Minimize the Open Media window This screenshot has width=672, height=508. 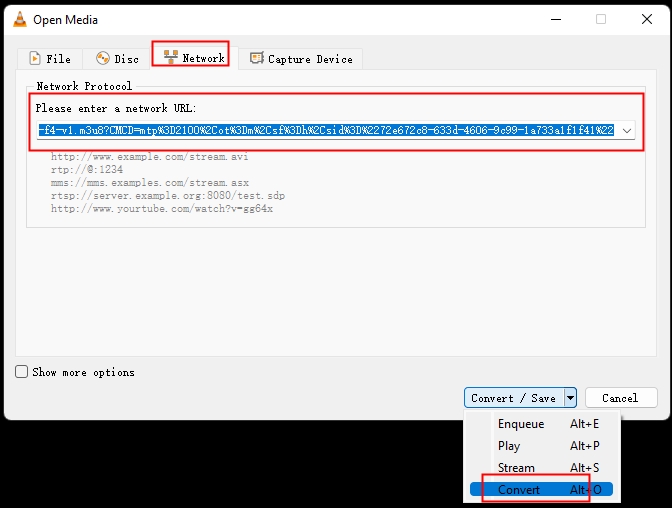555,19
